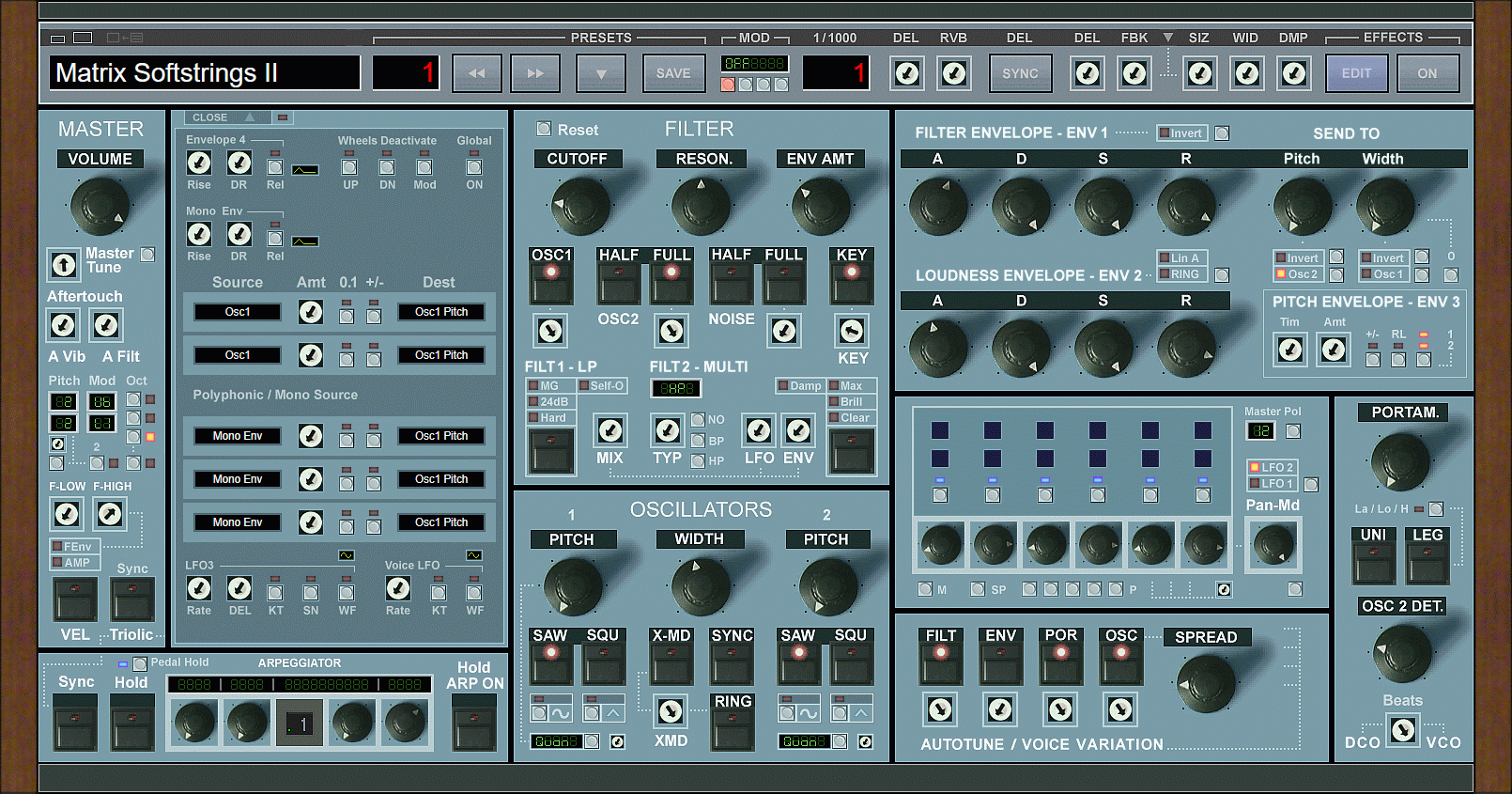Toggle the RING modulation switch
The width and height of the screenshot is (1512, 794).
tap(733, 730)
